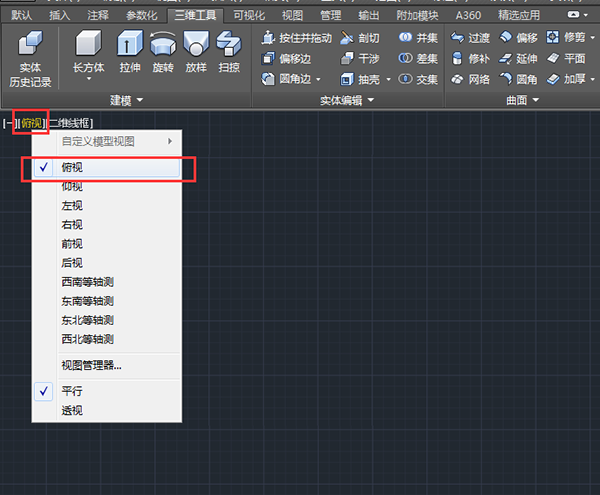Switch to the 插入 ribbon tab
This screenshot has width=600, height=495.
tap(59, 15)
